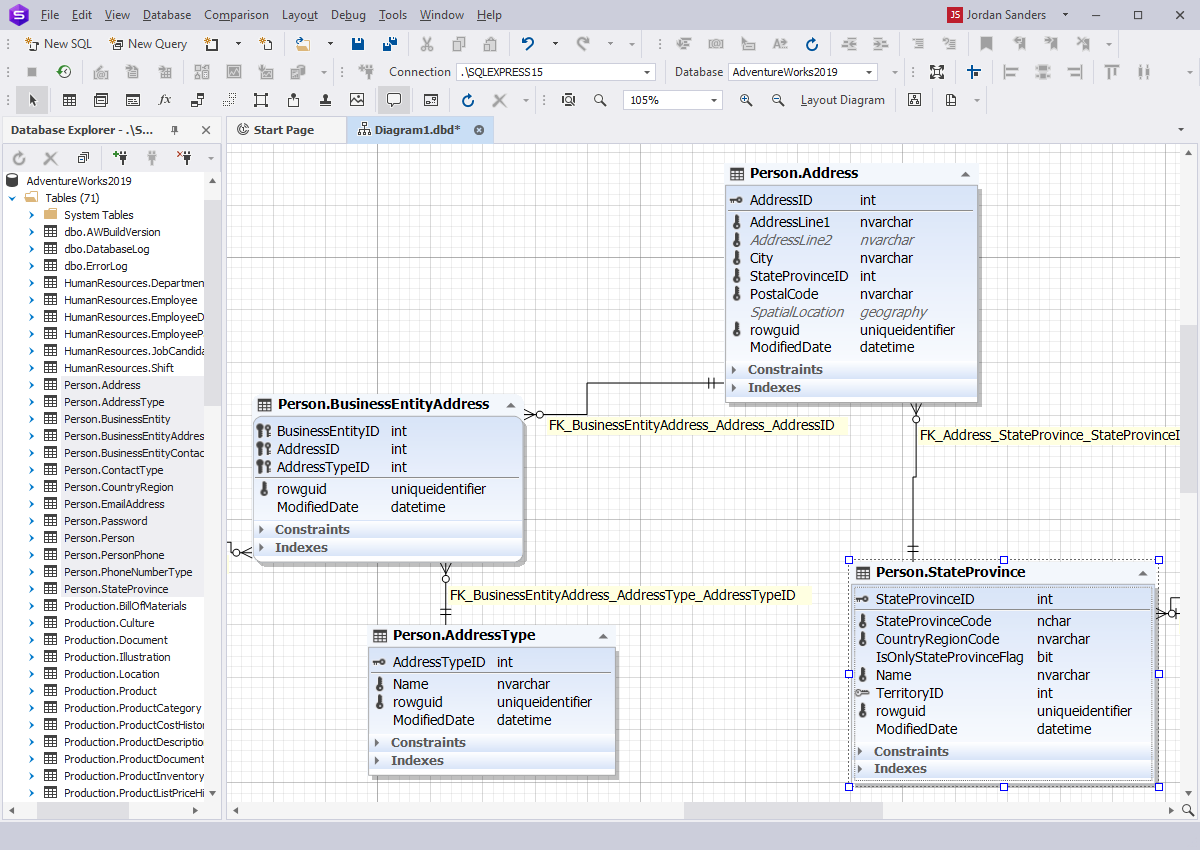Click the New Relation tool icon
The image size is (1200, 850).
(197, 100)
